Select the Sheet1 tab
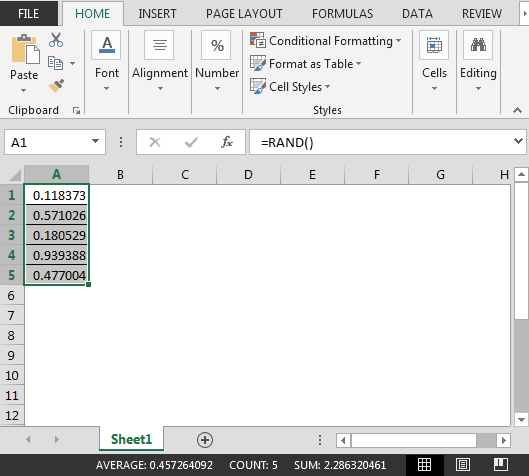 pos(132,439)
